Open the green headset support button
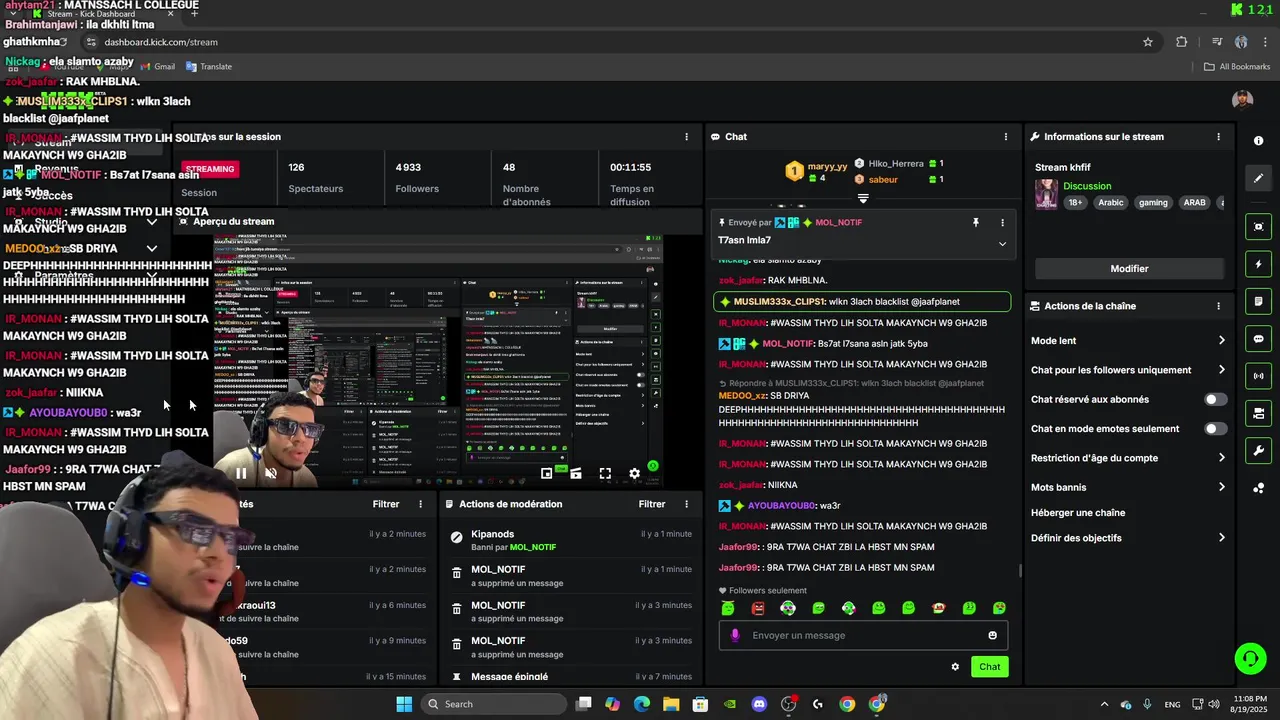The image size is (1280, 720). tap(1250, 658)
